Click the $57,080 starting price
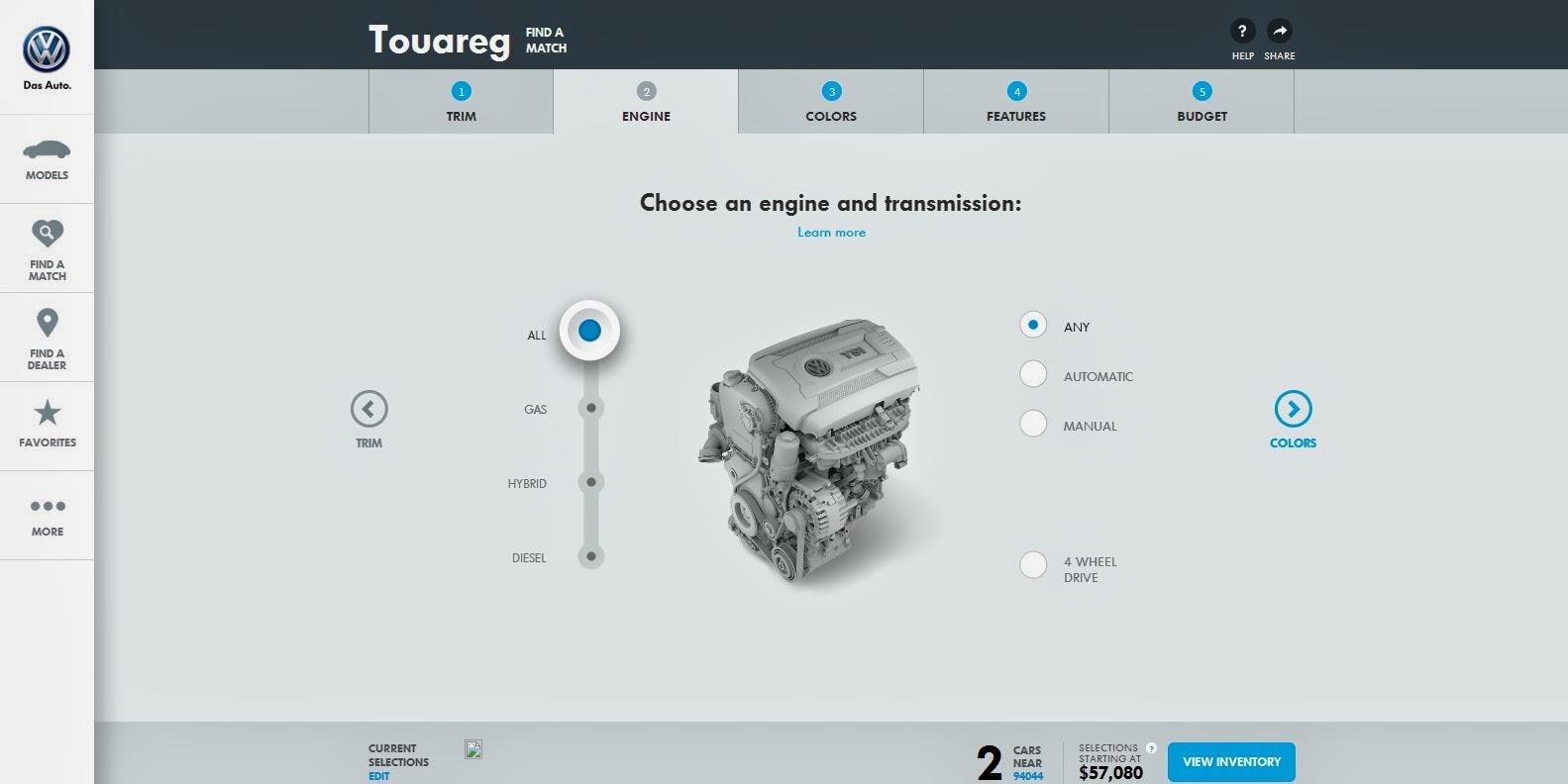Viewport: 1568px width, 784px height. pos(1110,773)
